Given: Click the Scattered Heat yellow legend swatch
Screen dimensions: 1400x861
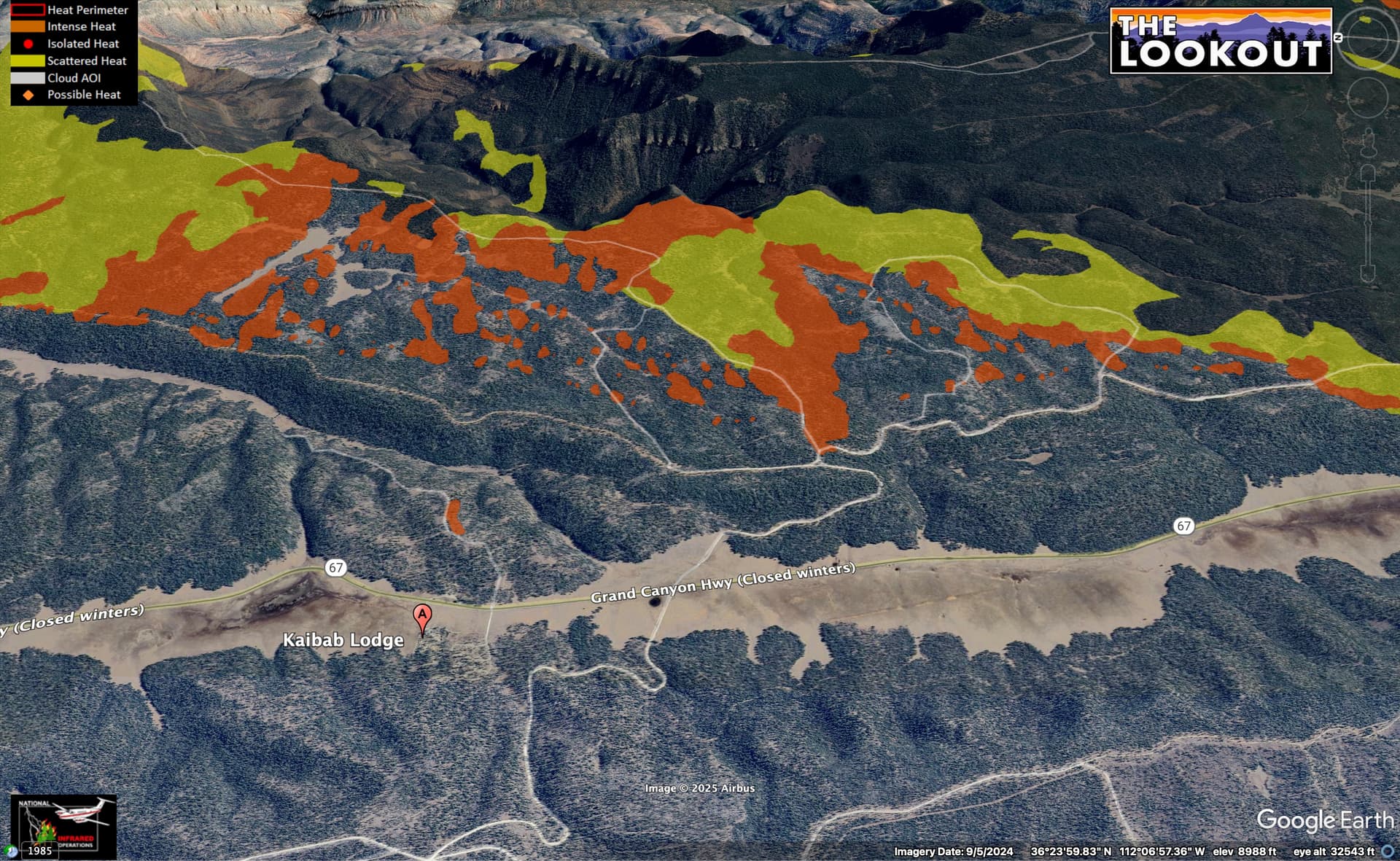Looking at the screenshot, I should click(x=28, y=61).
